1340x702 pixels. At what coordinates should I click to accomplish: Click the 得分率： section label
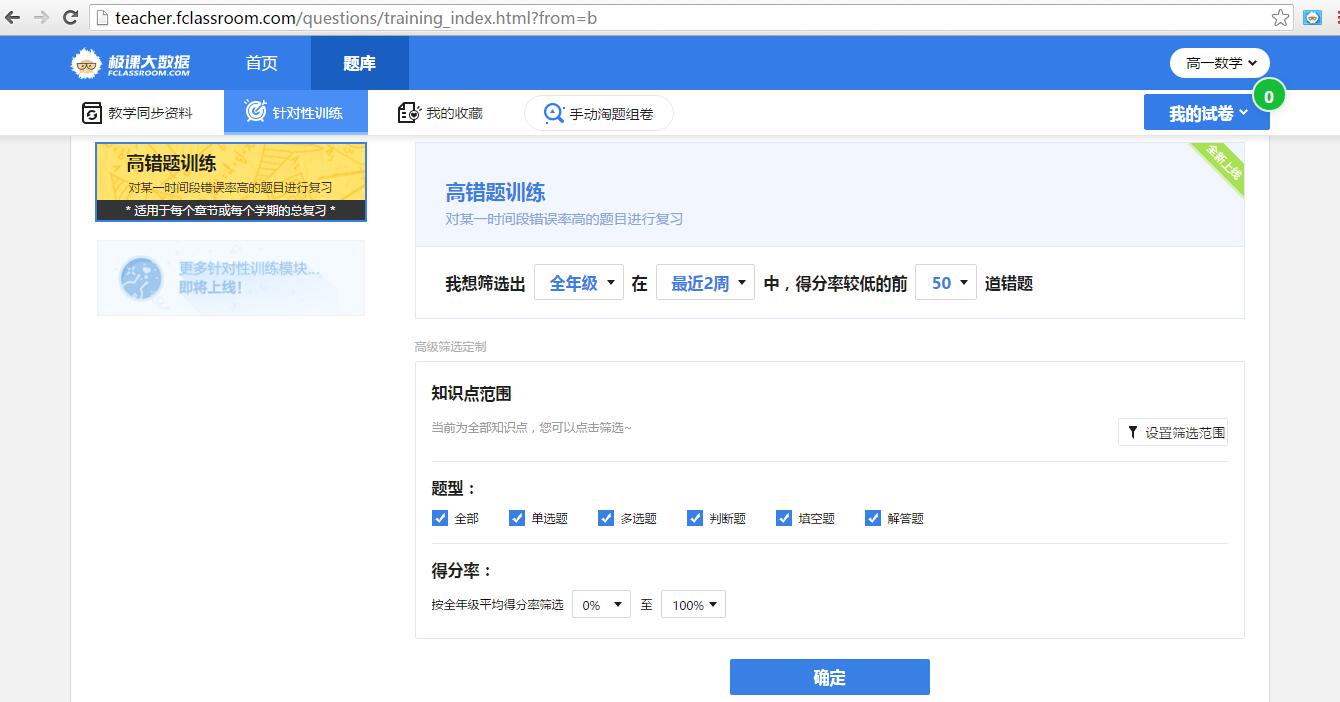(x=462, y=571)
